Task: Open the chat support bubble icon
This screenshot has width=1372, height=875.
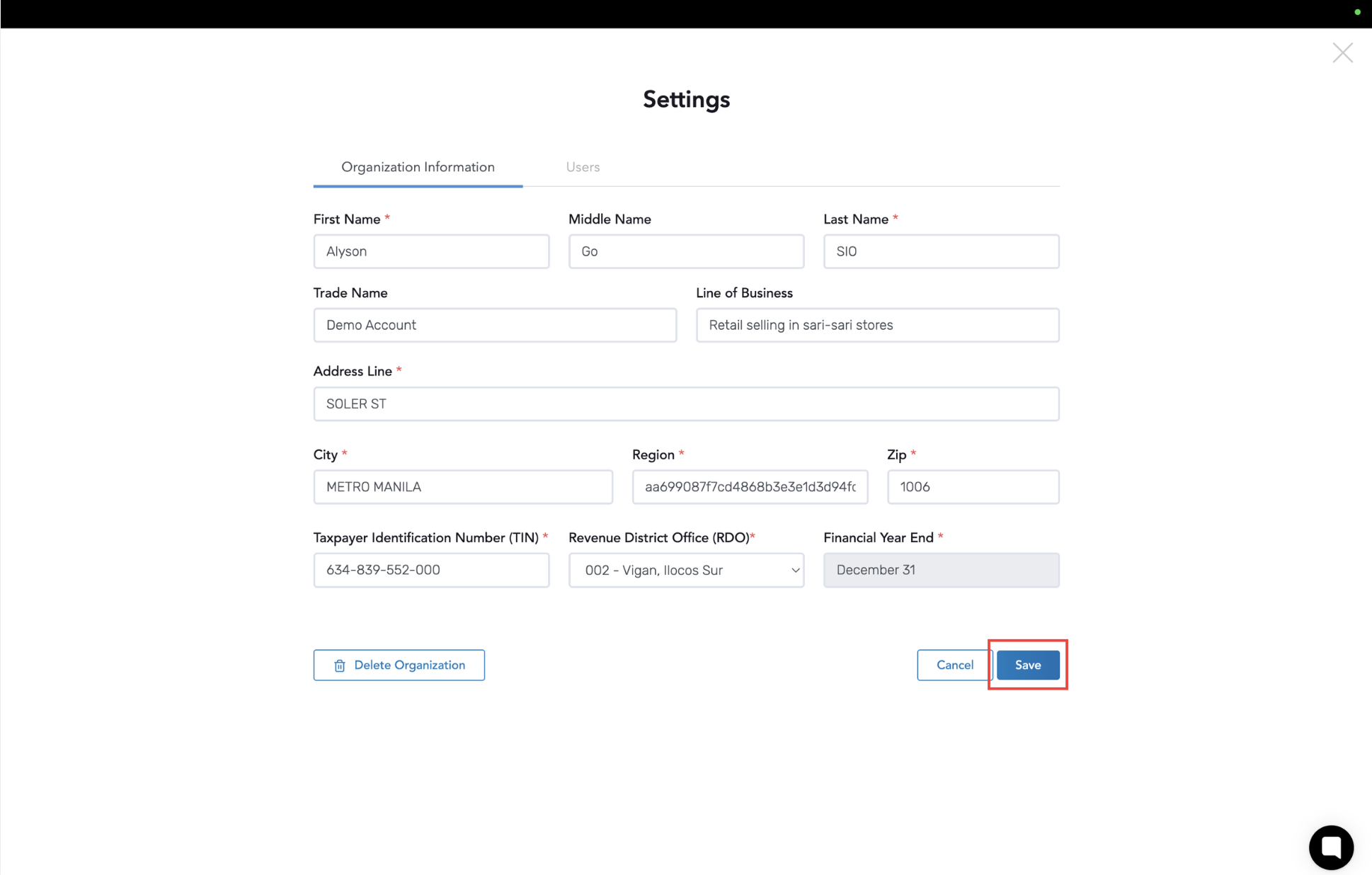Action: point(1331,847)
